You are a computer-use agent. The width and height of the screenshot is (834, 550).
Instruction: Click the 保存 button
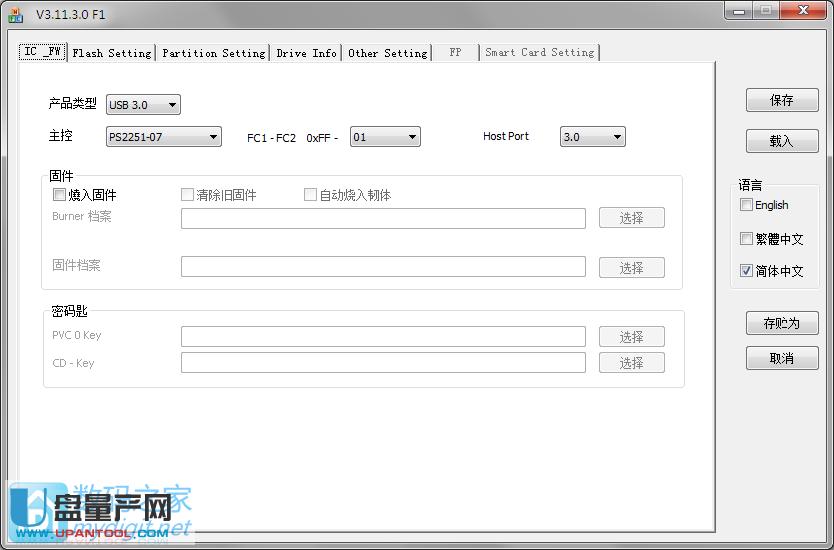coord(782,100)
